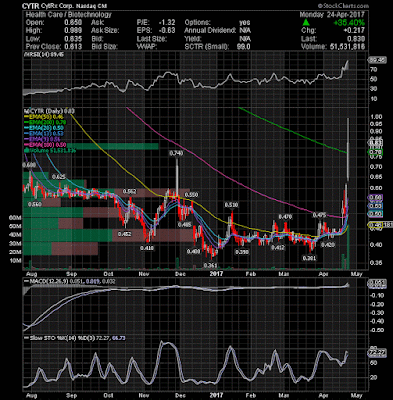The height and width of the screenshot is (400, 393).
Task: Click the Annual Dividend label
Action: [210, 31]
